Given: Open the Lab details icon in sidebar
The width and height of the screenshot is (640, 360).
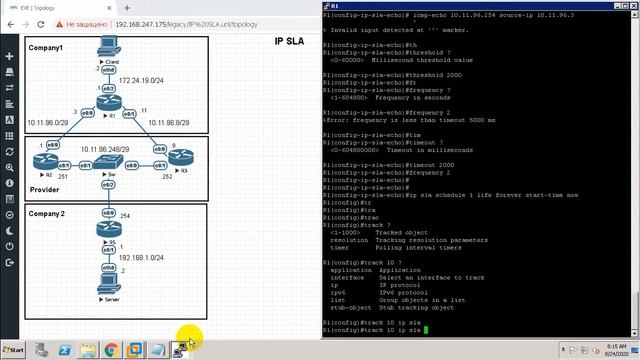Looking at the screenshot, I should (x=9, y=199).
